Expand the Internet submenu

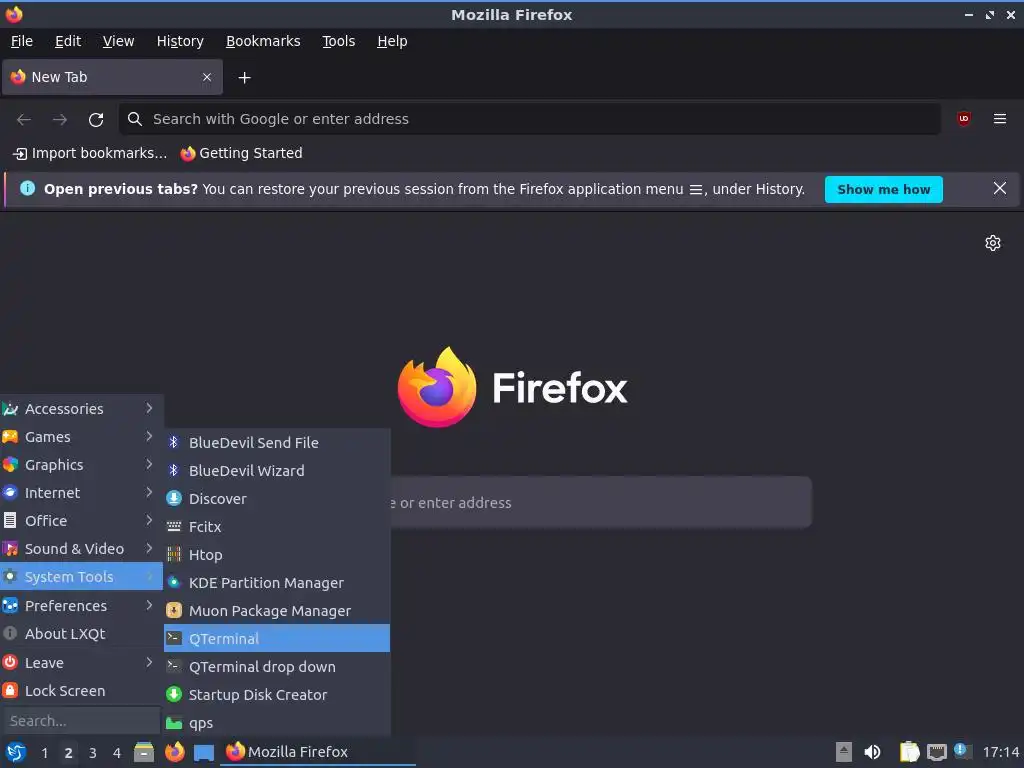coord(82,492)
